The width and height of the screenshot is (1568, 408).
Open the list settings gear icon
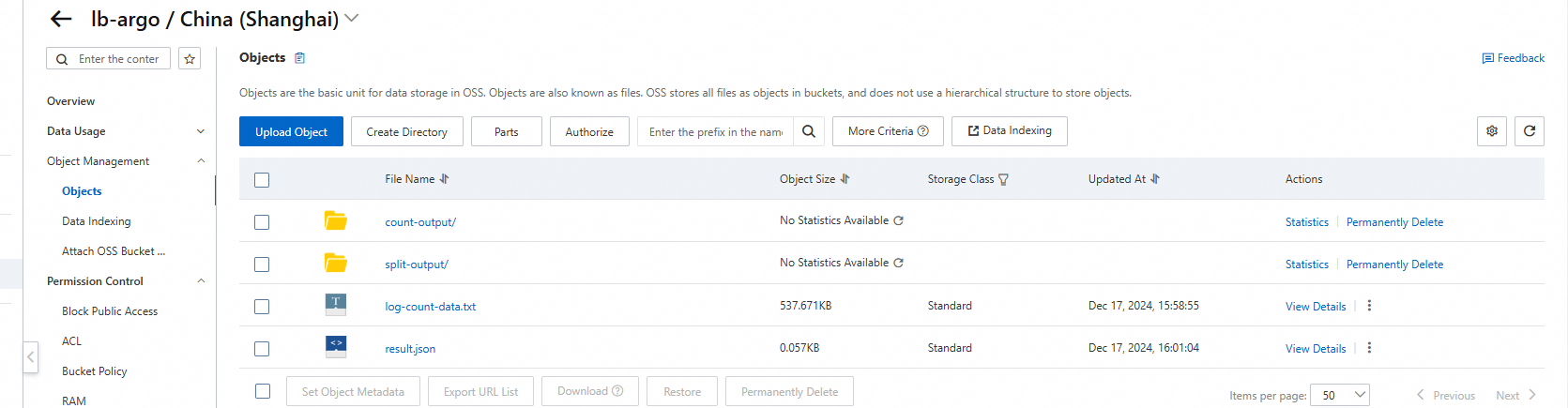(1492, 131)
